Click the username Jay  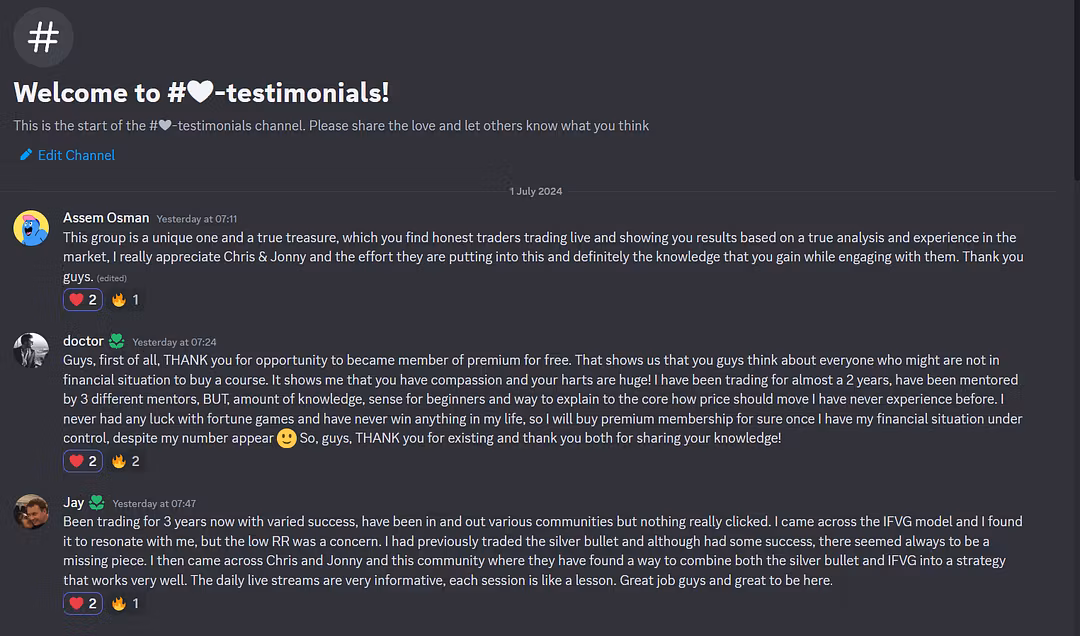(x=73, y=503)
